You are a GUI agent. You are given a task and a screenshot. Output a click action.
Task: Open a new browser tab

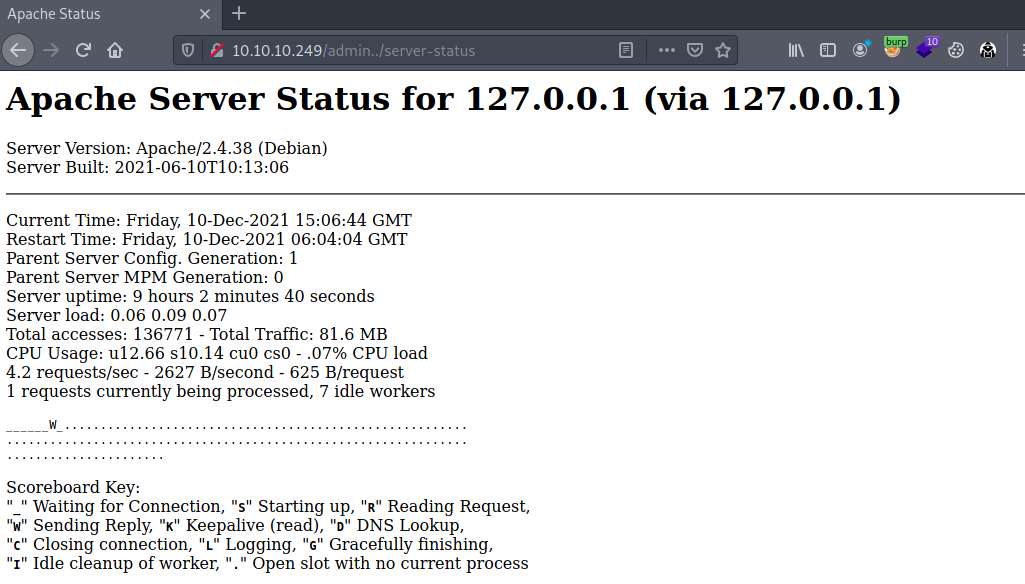tap(239, 14)
